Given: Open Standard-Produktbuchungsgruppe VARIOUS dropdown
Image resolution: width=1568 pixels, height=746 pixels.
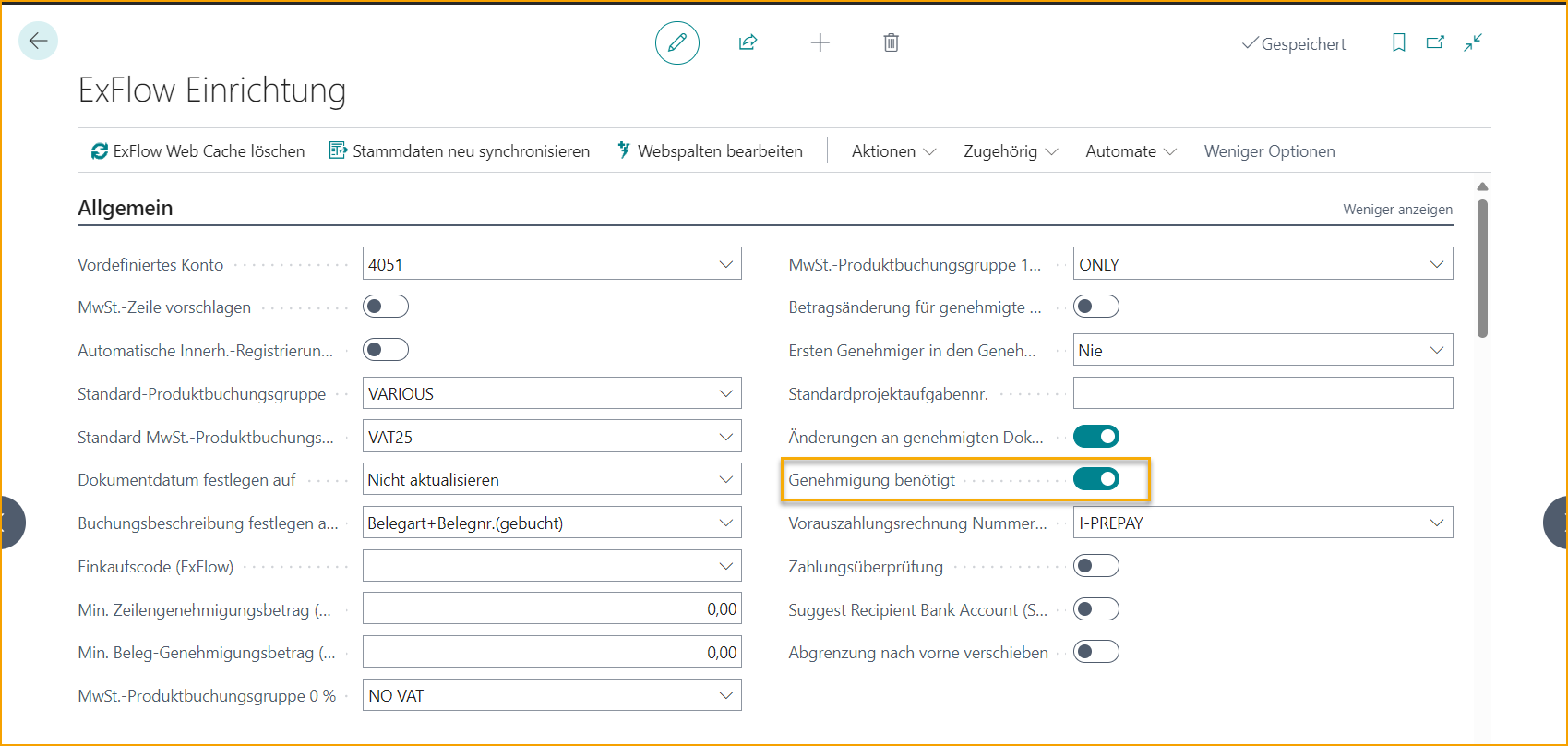Looking at the screenshot, I should [x=726, y=393].
